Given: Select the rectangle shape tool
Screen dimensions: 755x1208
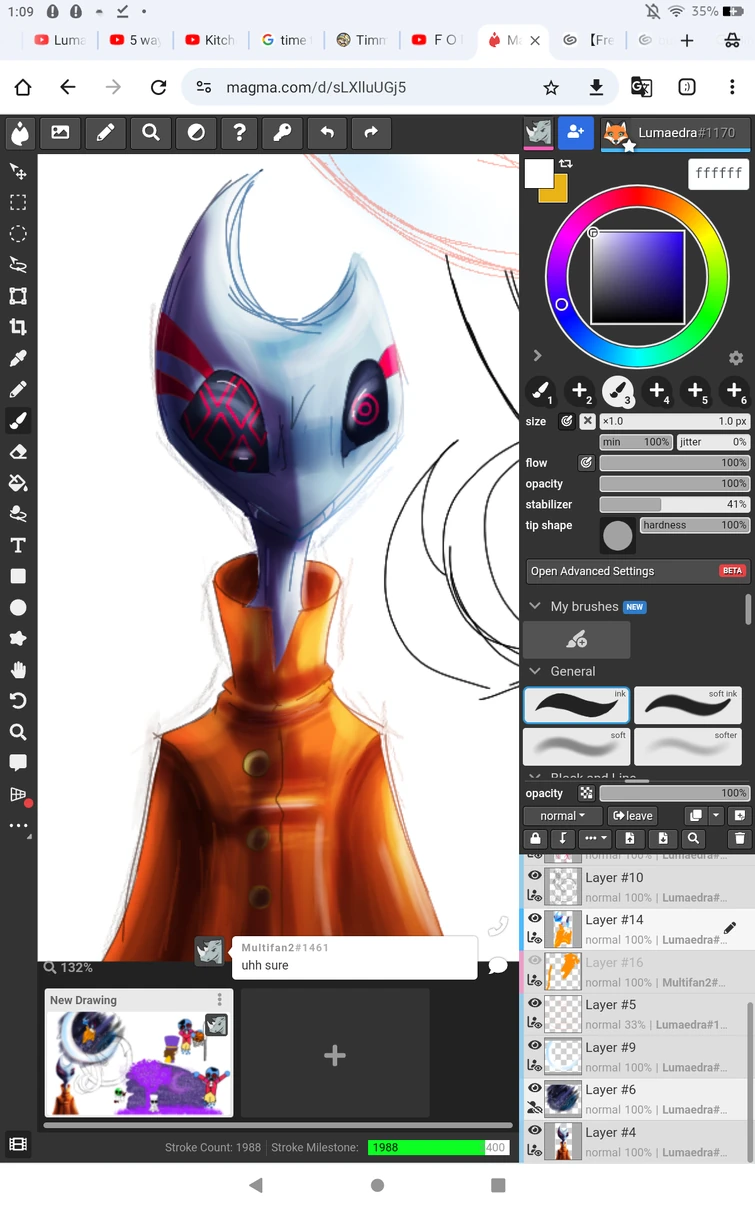Looking at the screenshot, I should (x=18, y=576).
